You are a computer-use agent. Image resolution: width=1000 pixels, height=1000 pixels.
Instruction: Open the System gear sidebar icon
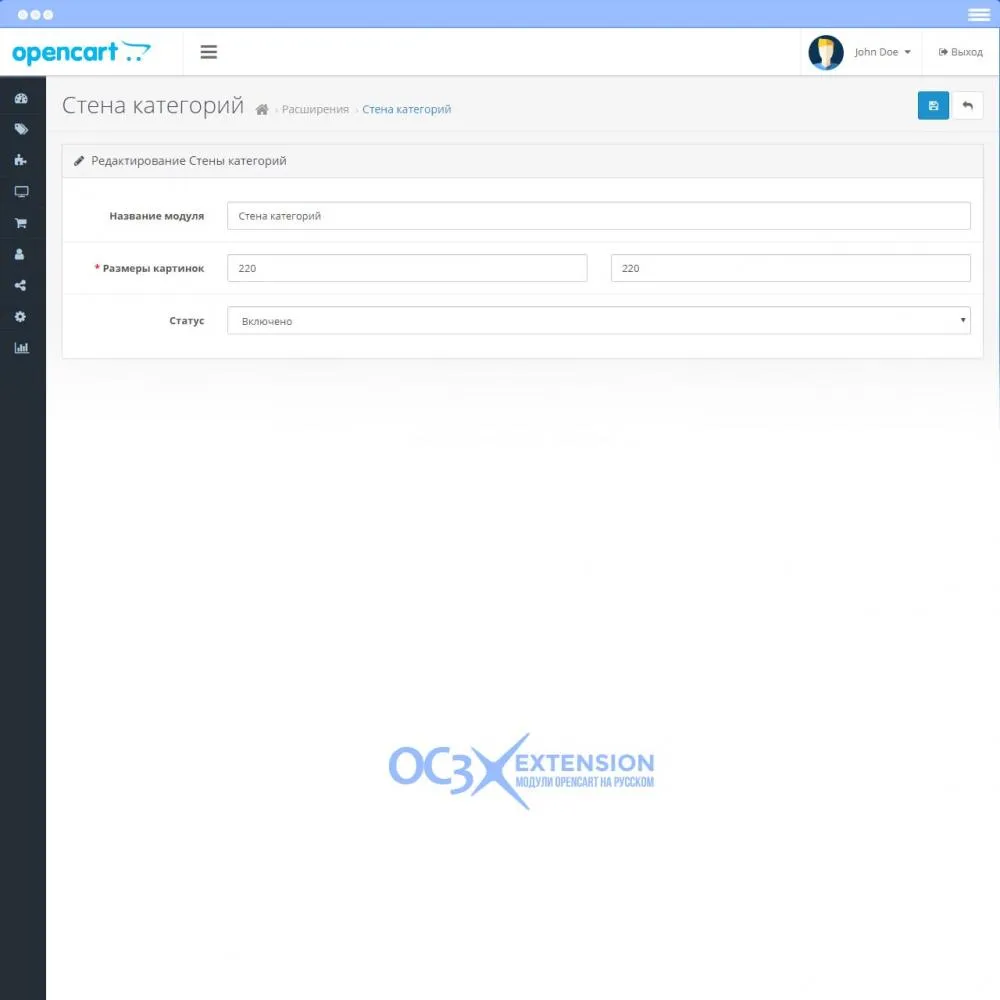pyautogui.click(x=20, y=316)
